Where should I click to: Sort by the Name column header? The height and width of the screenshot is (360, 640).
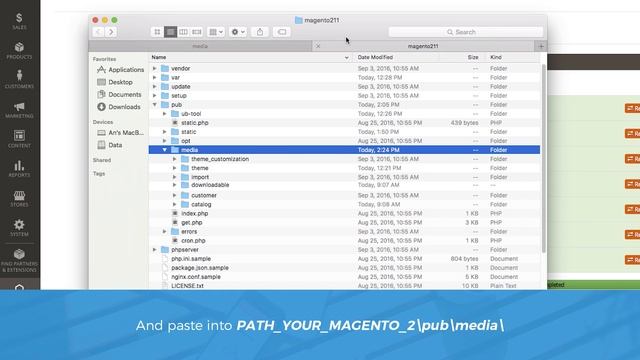[251, 57]
